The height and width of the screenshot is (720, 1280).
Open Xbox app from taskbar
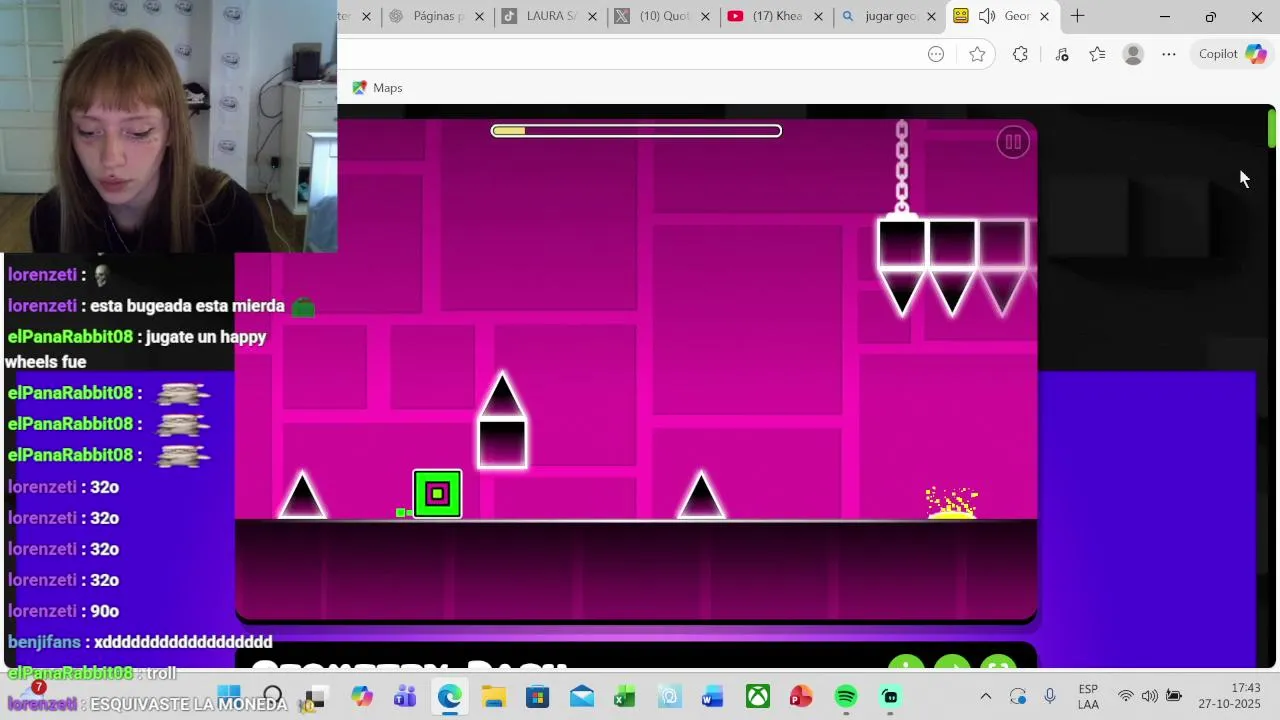(x=758, y=696)
